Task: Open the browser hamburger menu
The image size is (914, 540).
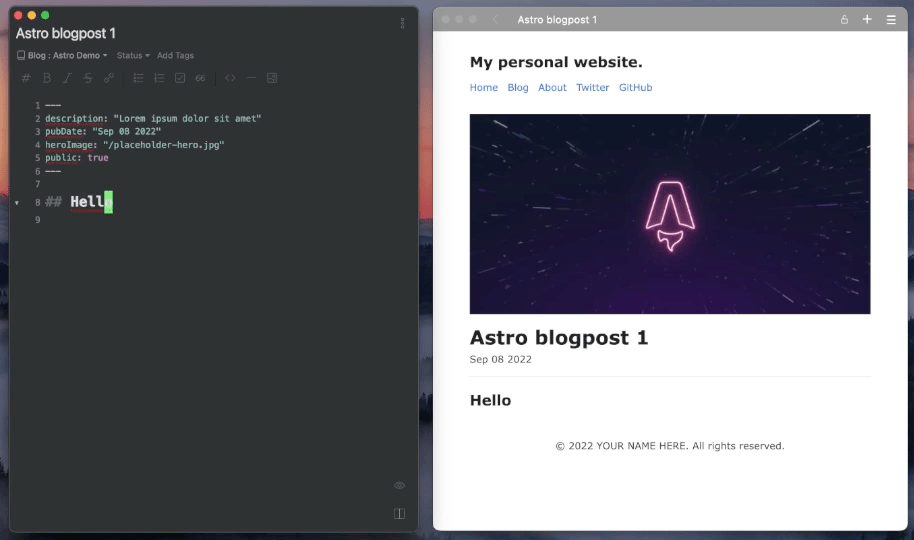Action: 891,20
